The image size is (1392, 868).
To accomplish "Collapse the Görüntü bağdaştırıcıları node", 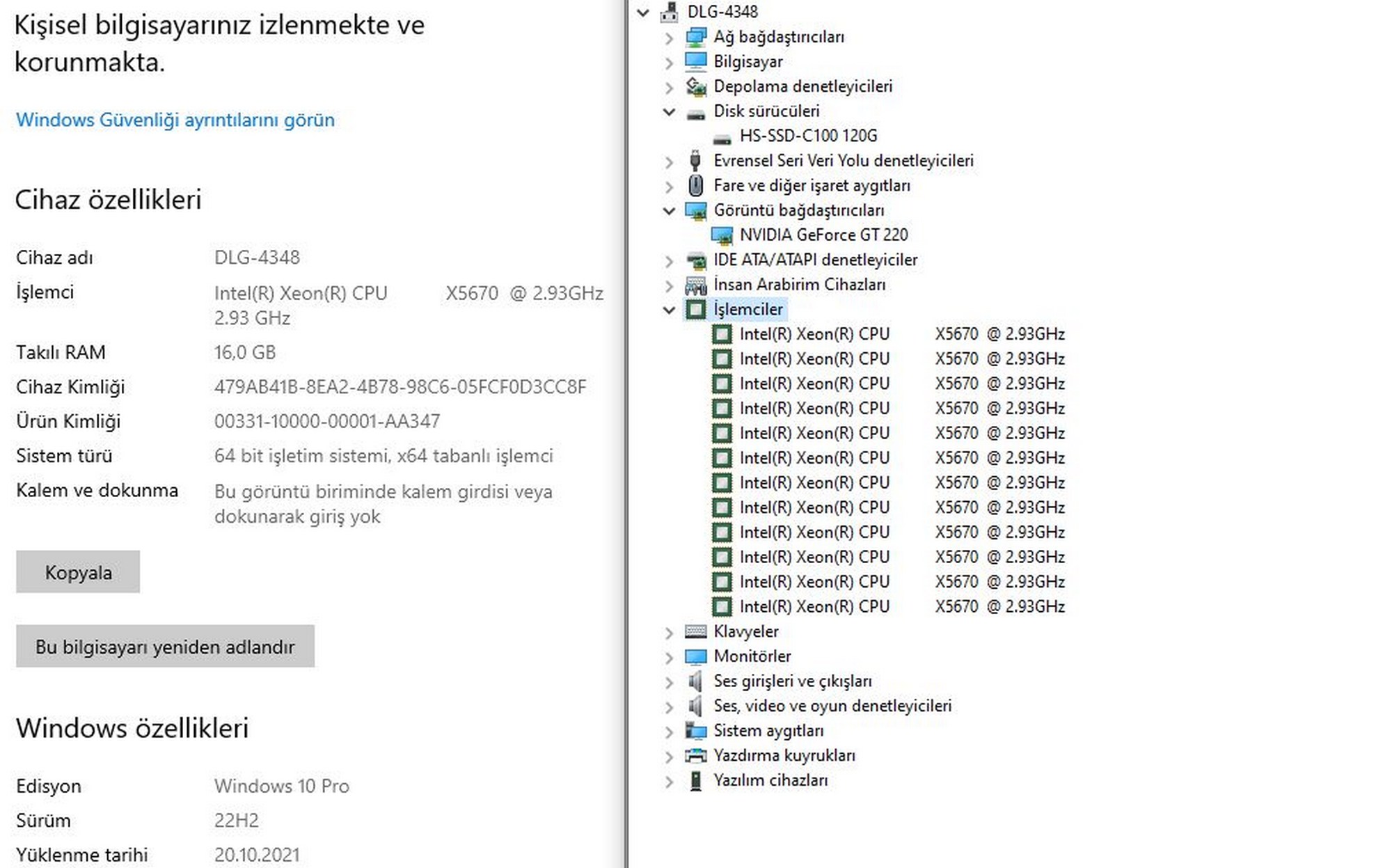I will pyautogui.click(x=669, y=210).
